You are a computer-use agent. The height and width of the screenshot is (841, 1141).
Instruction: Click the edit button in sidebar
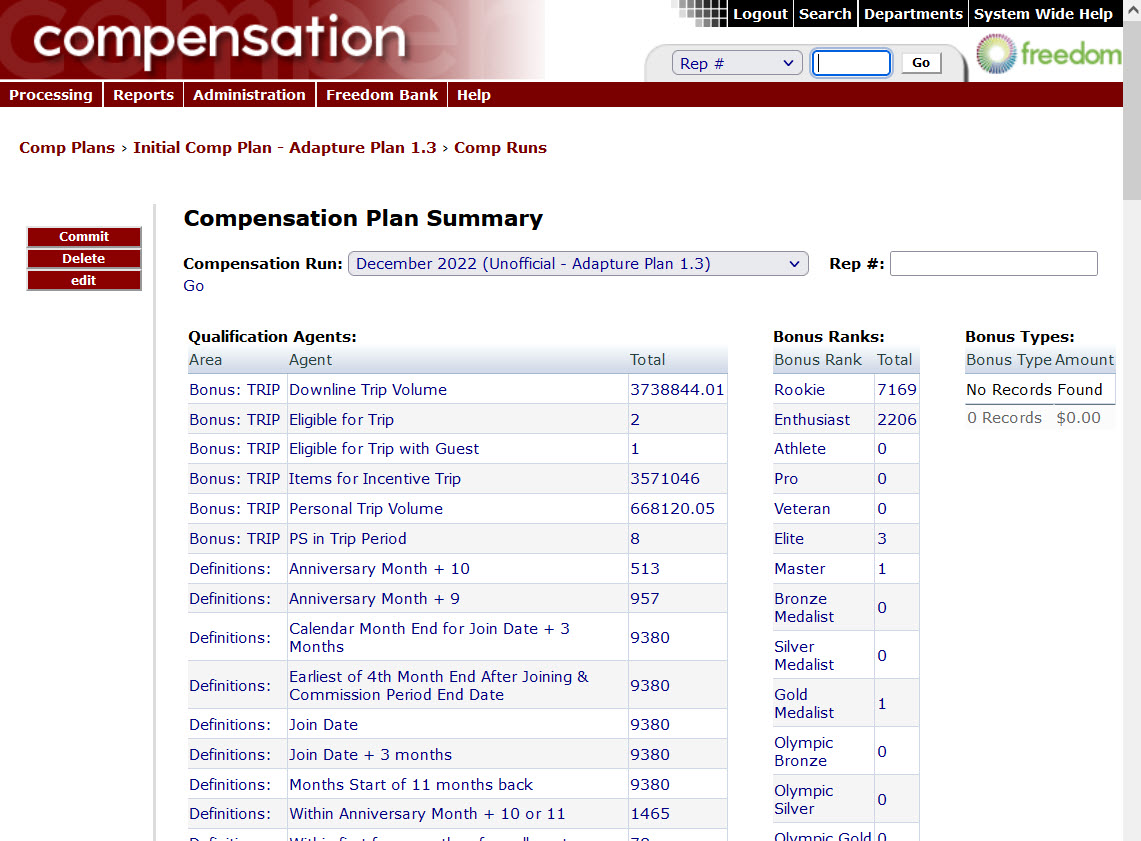(84, 281)
